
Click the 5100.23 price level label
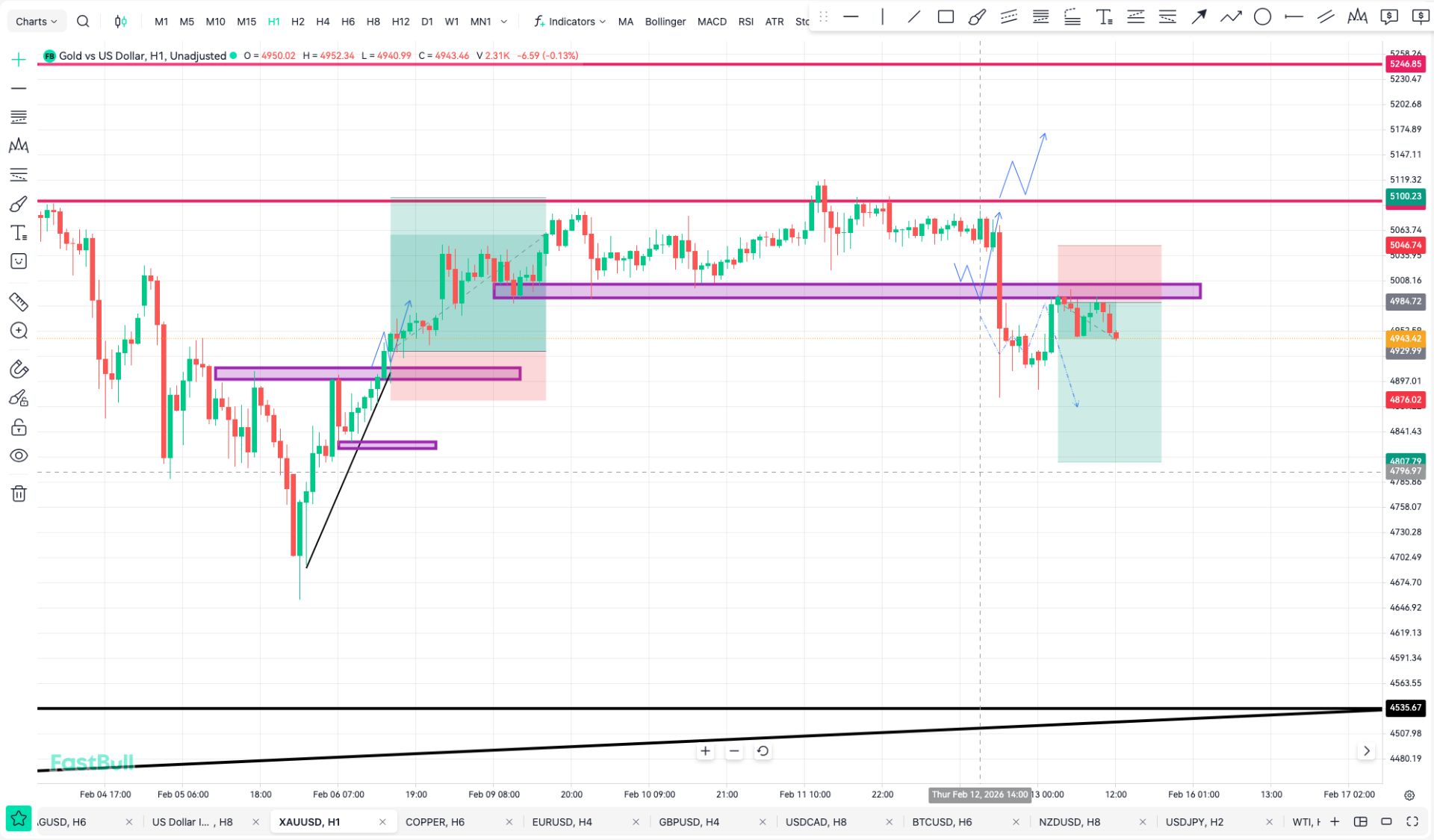pos(1405,196)
